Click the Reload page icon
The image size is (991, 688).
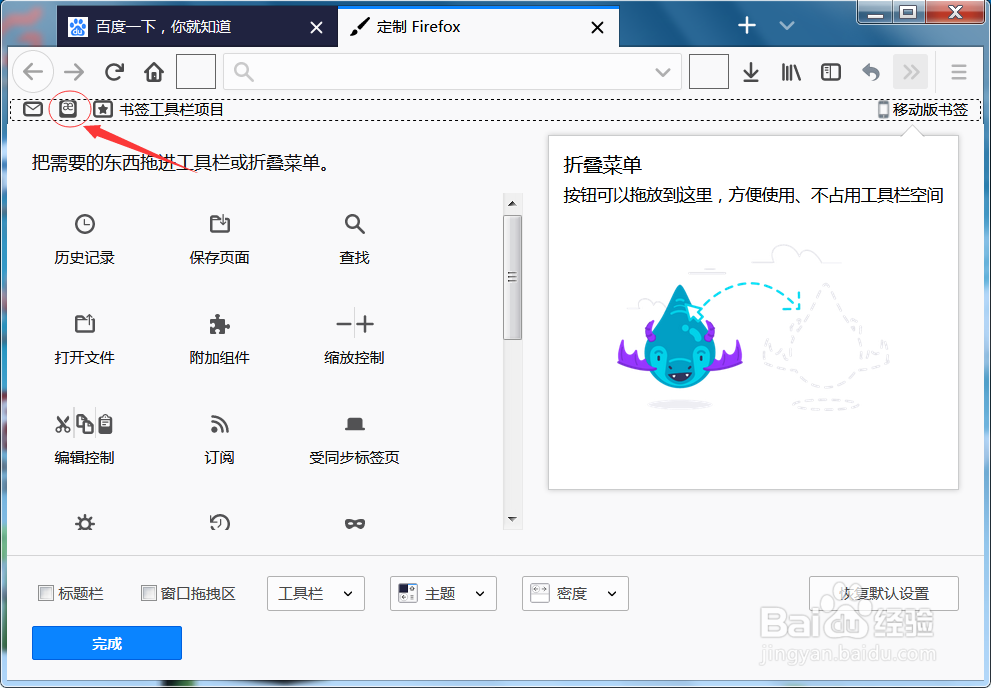click(x=114, y=72)
